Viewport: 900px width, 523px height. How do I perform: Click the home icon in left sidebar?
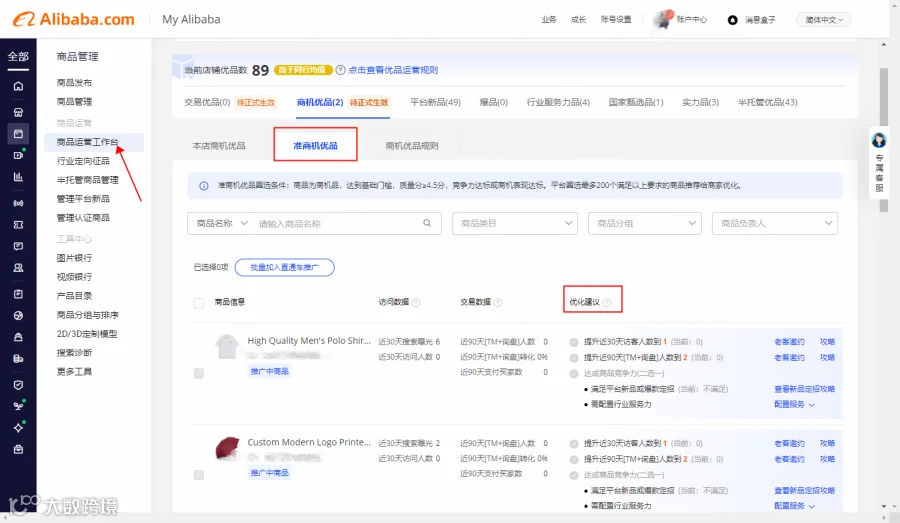point(18,86)
